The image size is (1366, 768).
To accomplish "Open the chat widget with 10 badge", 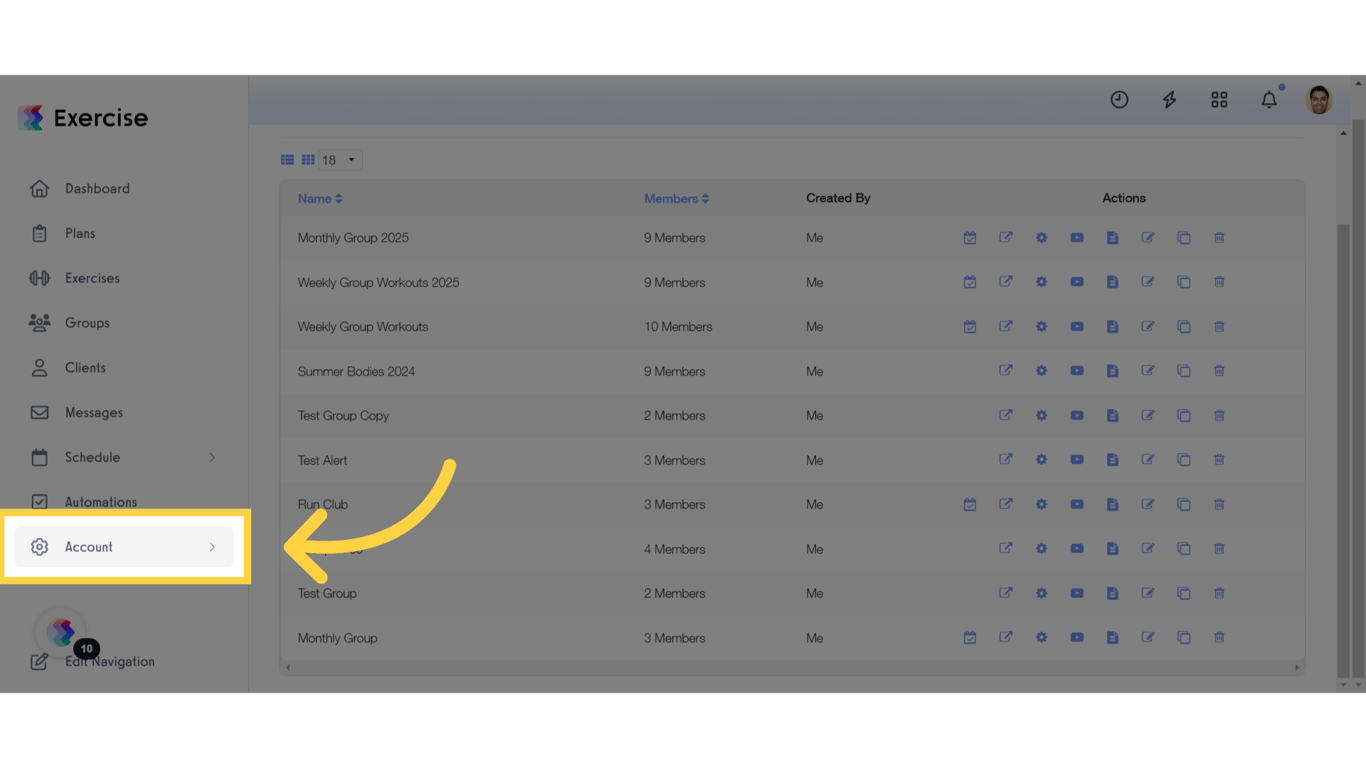I will [61, 632].
